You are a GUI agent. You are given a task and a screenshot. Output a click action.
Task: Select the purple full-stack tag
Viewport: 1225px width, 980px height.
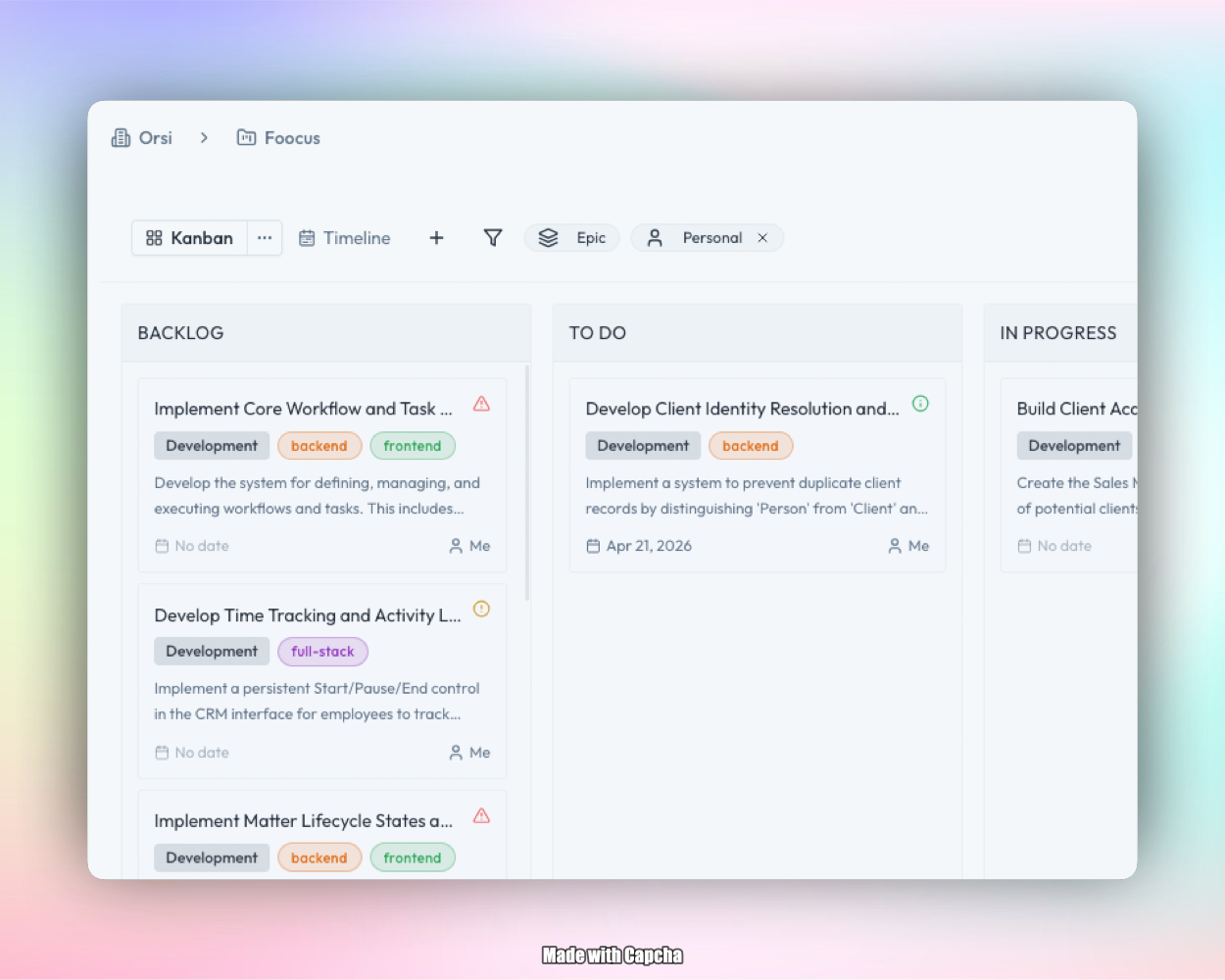[322, 651]
